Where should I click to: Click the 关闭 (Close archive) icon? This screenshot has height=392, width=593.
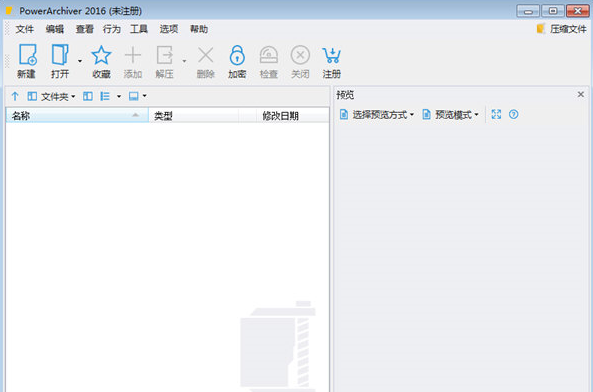(300, 55)
